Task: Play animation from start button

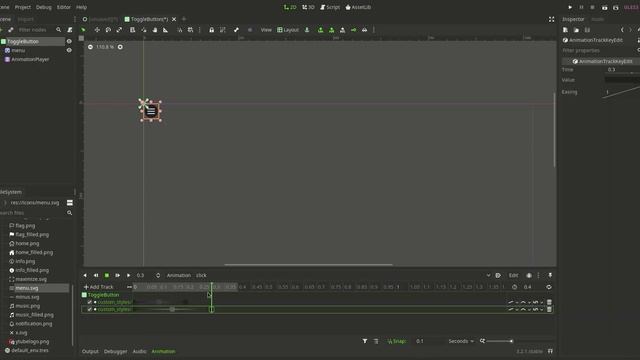Action: (118, 276)
